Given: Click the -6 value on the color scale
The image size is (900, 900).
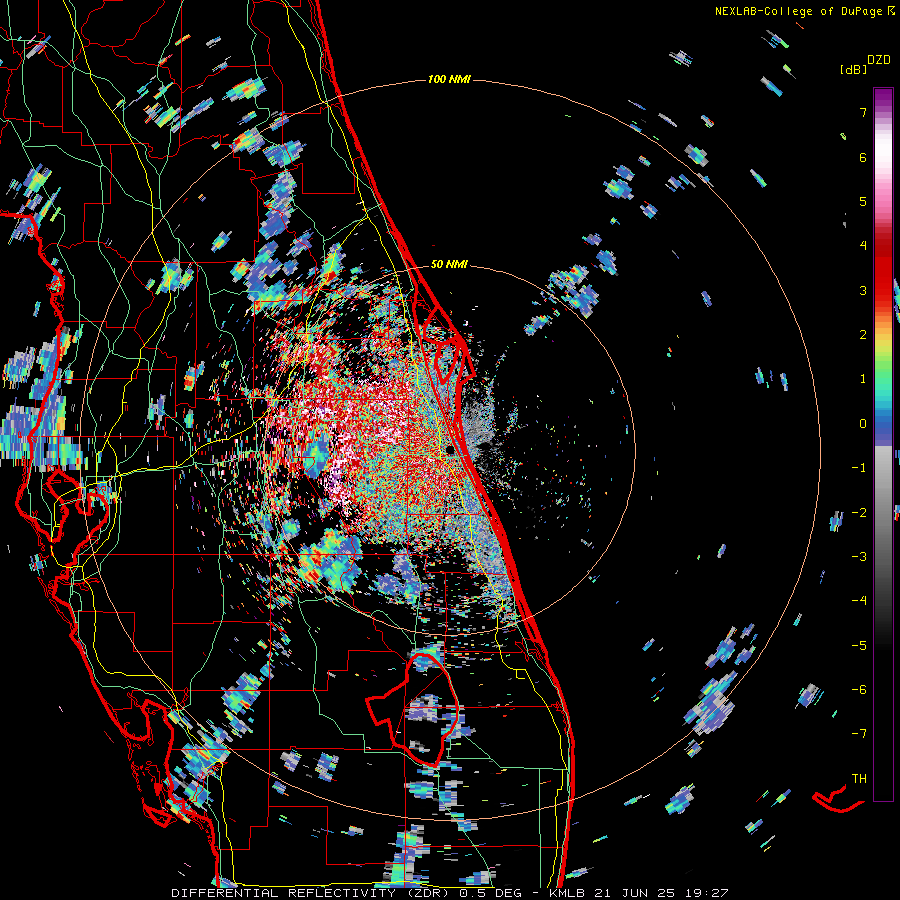Looking at the screenshot, I should (859, 689).
